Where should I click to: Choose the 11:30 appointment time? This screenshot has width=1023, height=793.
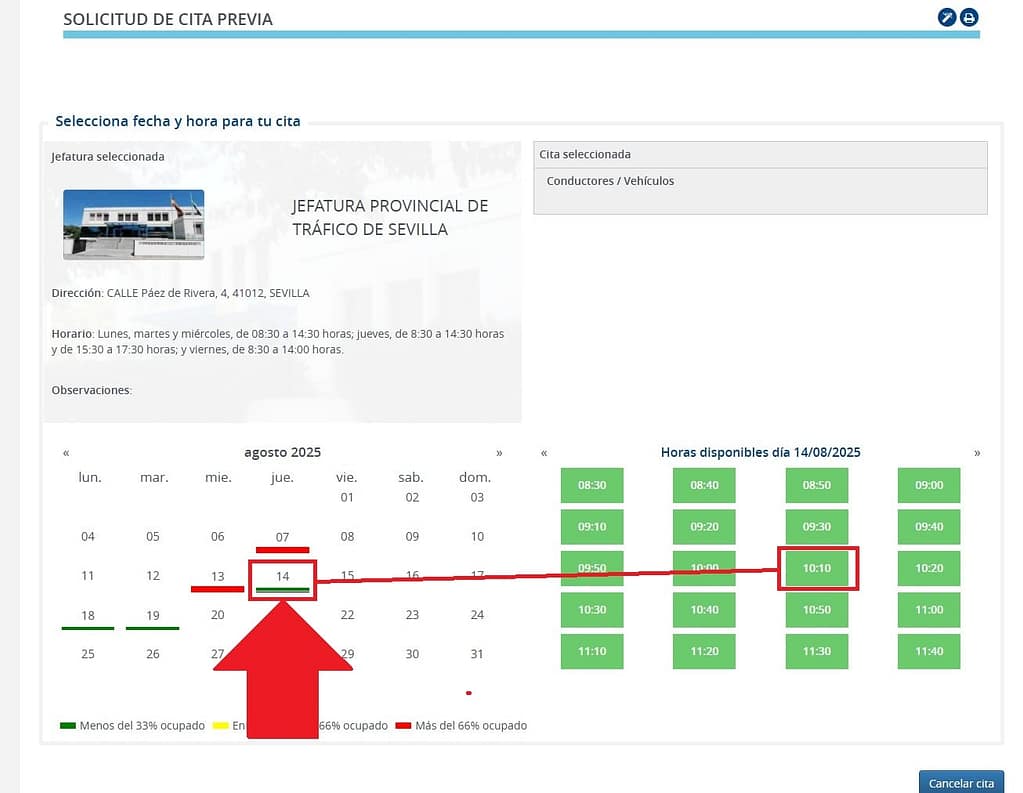(816, 651)
